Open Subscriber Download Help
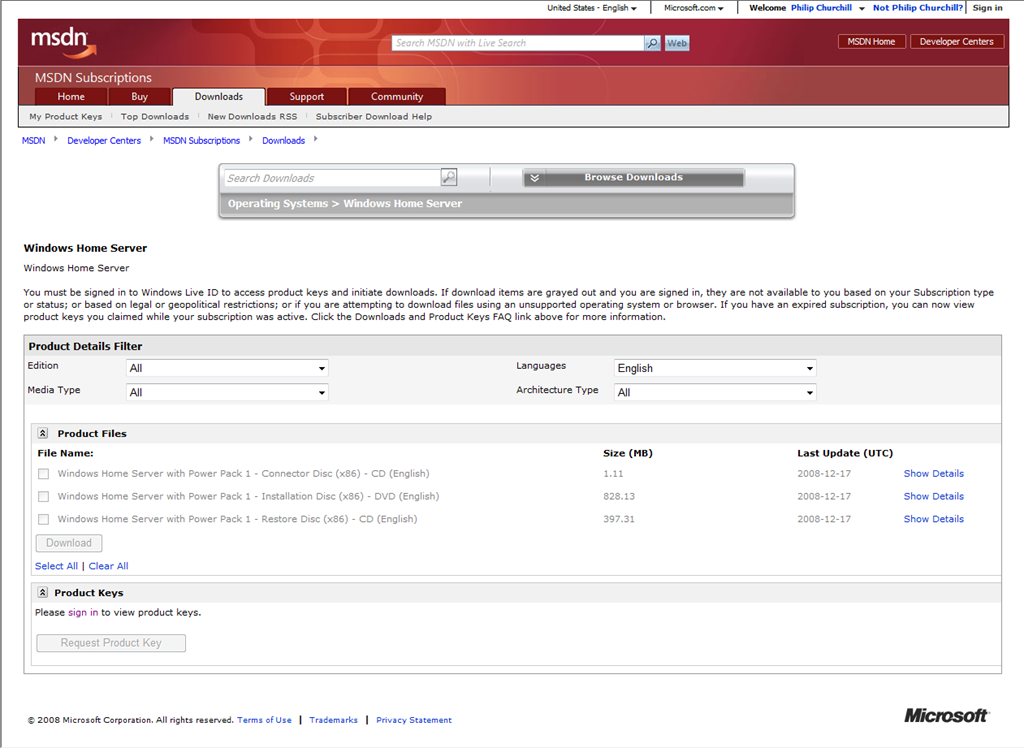The width and height of the screenshot is (1024, 748). point(374,116)
